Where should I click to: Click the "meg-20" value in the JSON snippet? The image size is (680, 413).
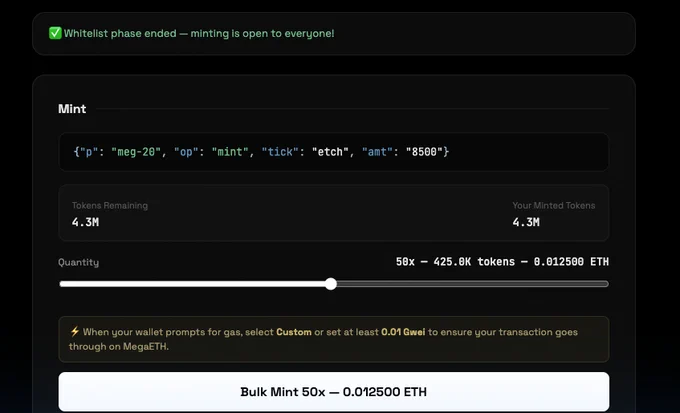click(136, 152)
